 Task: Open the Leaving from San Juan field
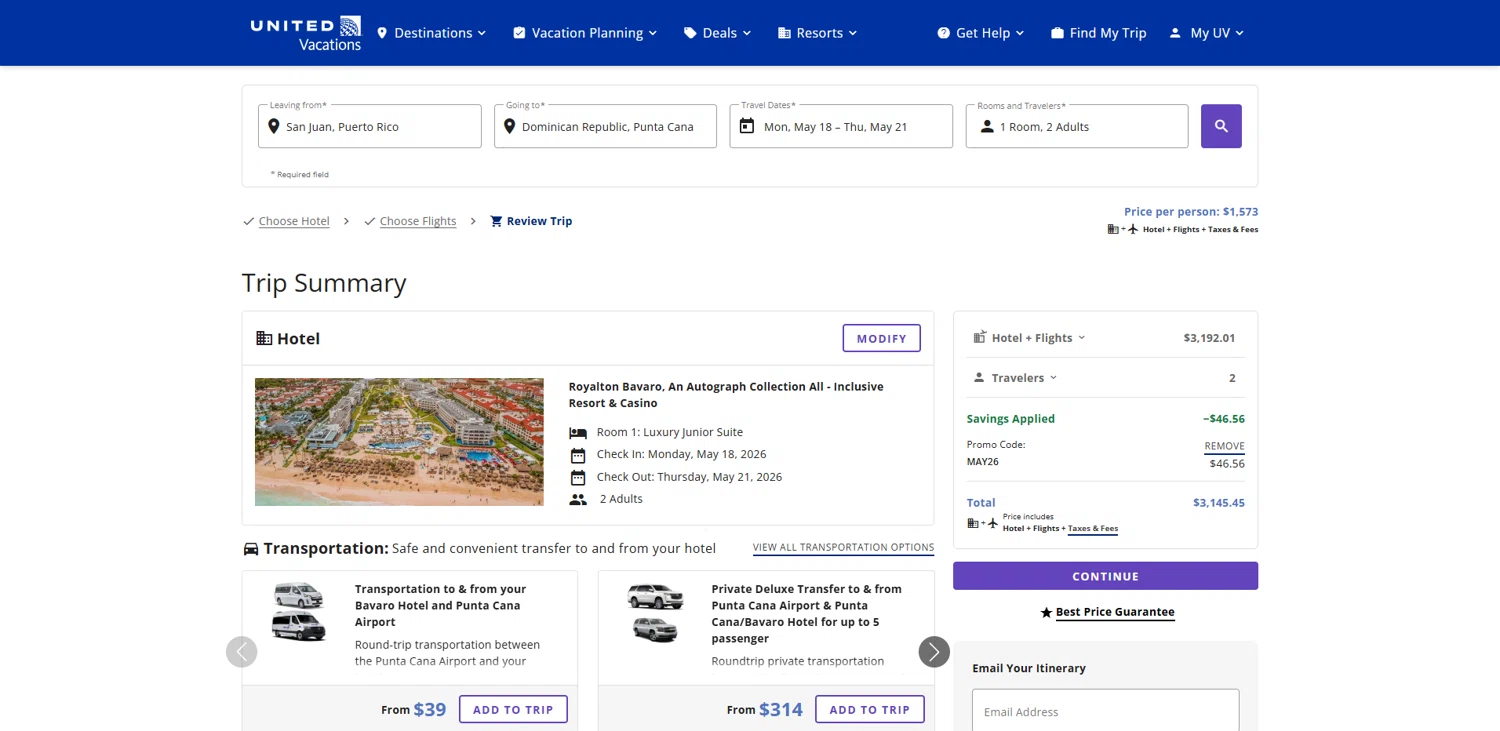click(x=370, y=126)
